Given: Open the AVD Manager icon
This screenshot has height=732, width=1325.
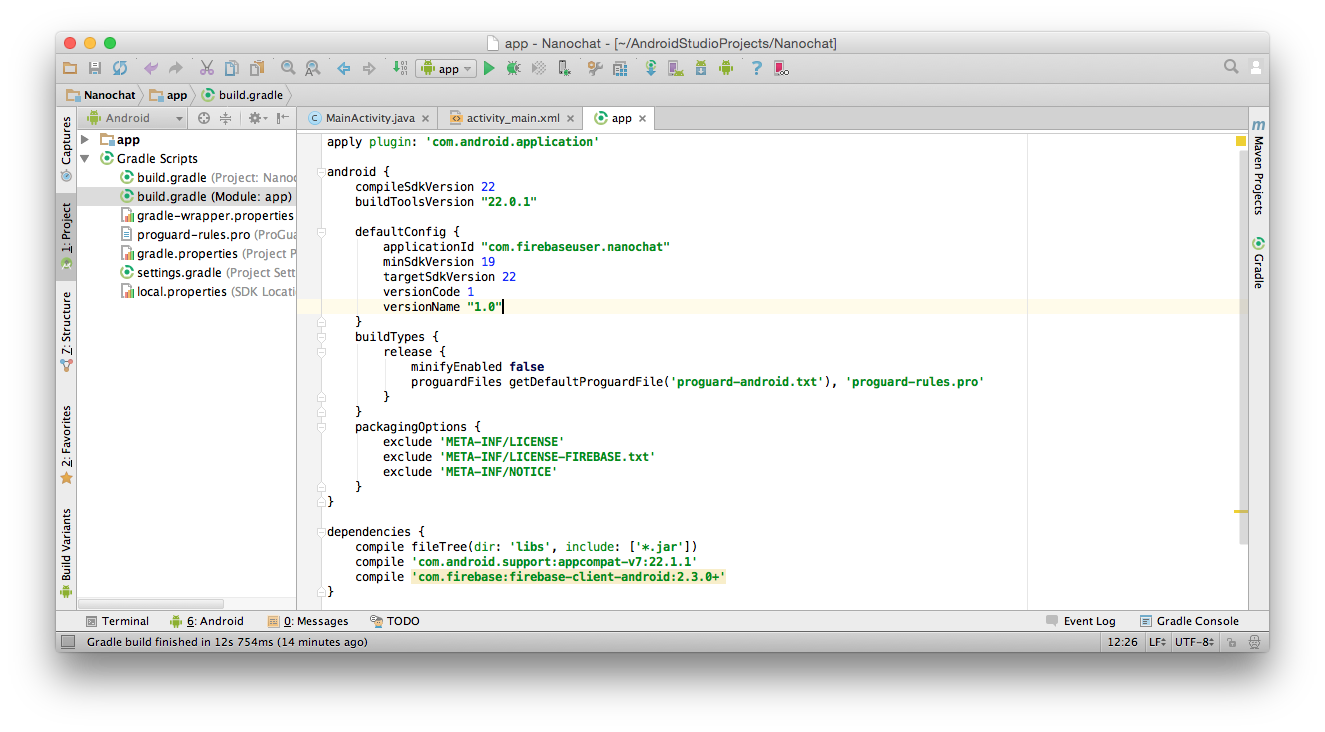Looking at the screenshot, I should tap(676, 68).
